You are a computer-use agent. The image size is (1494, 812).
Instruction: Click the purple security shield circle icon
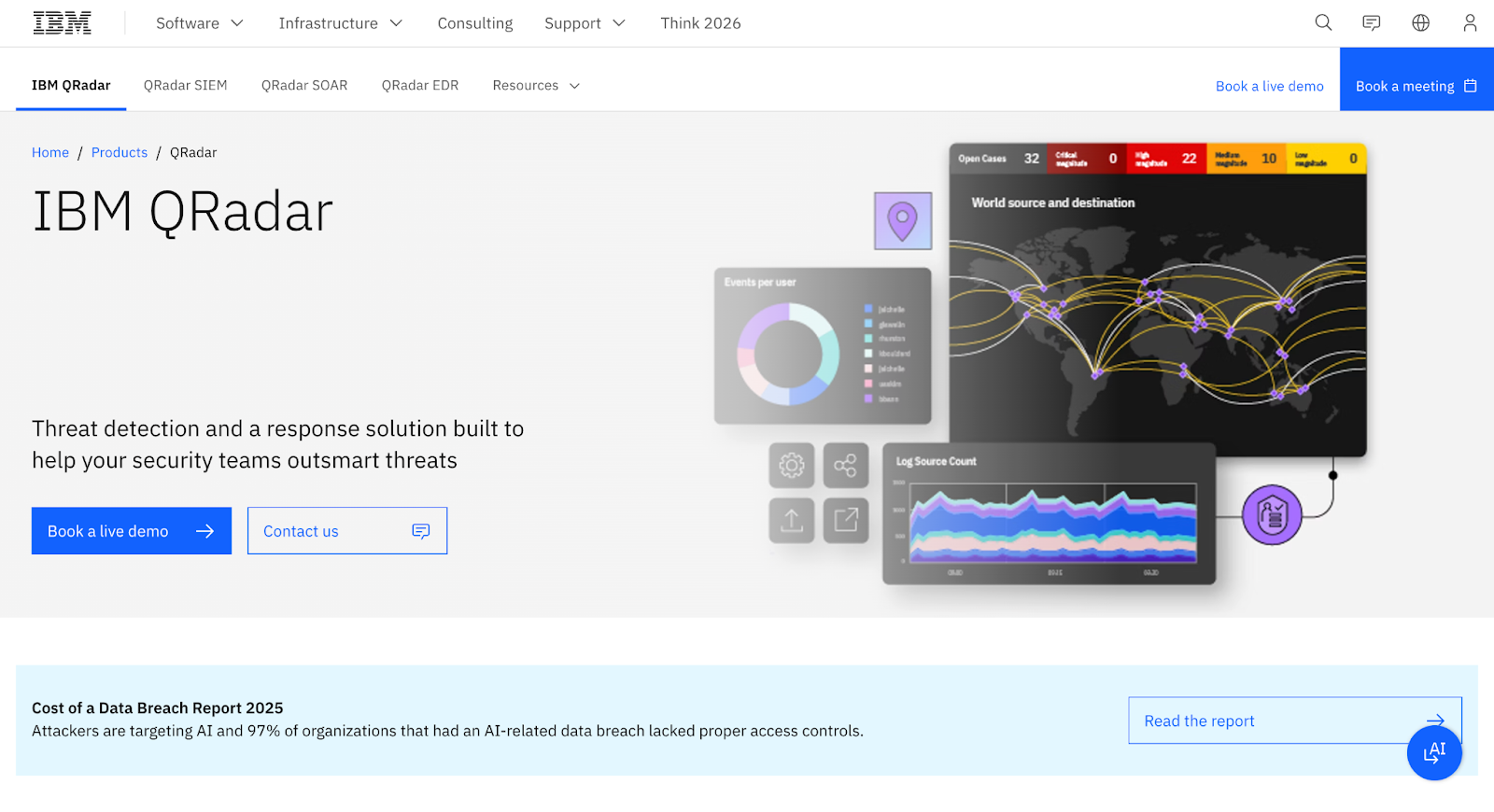click(x=1272, y=515)
